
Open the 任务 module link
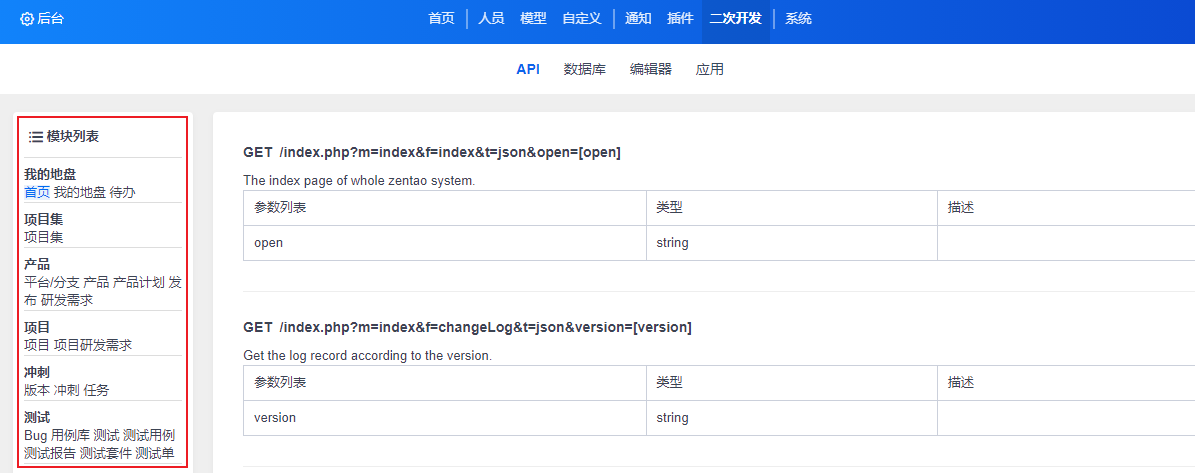pyautogui.click(x=96, y=390)
